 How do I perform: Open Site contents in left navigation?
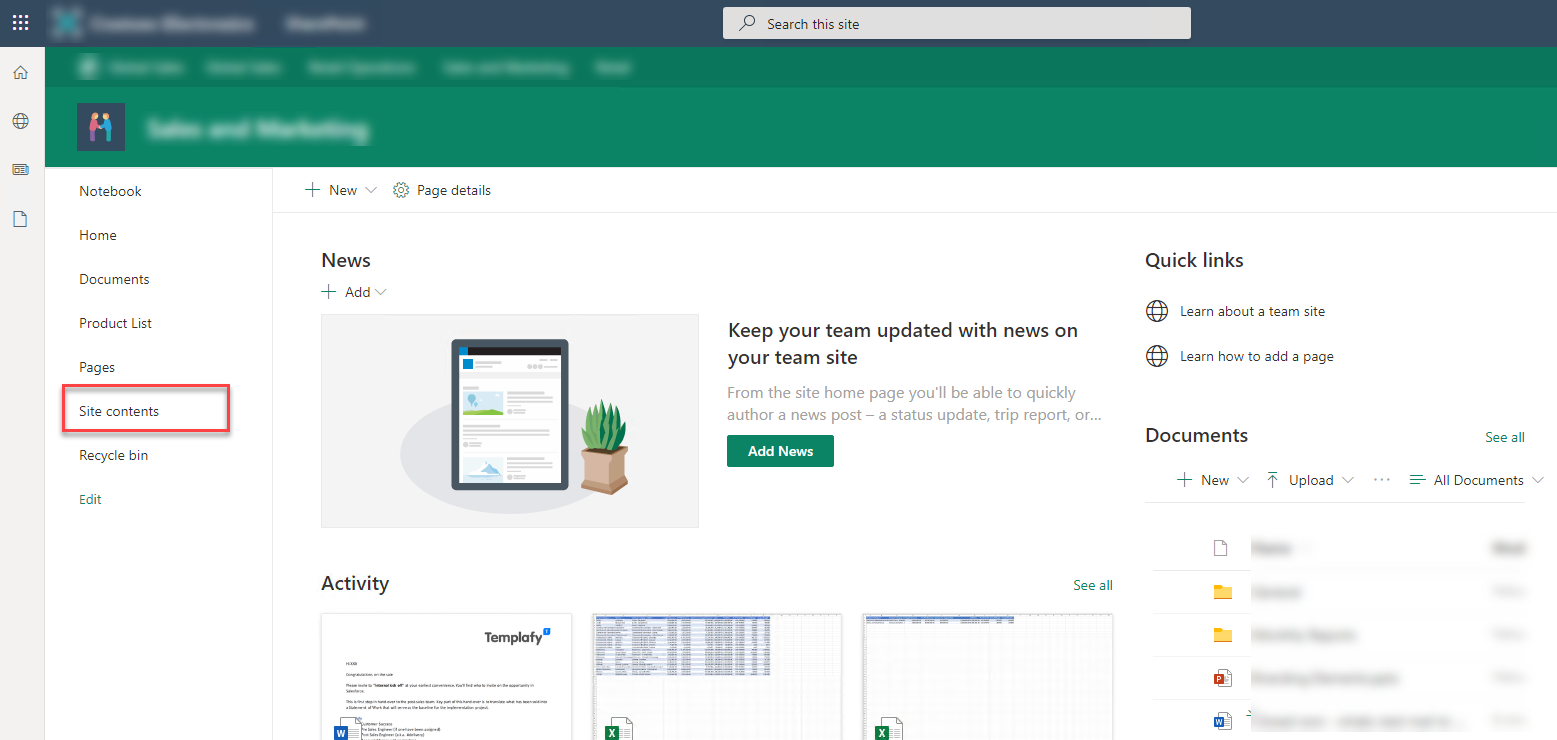point(119,411)
